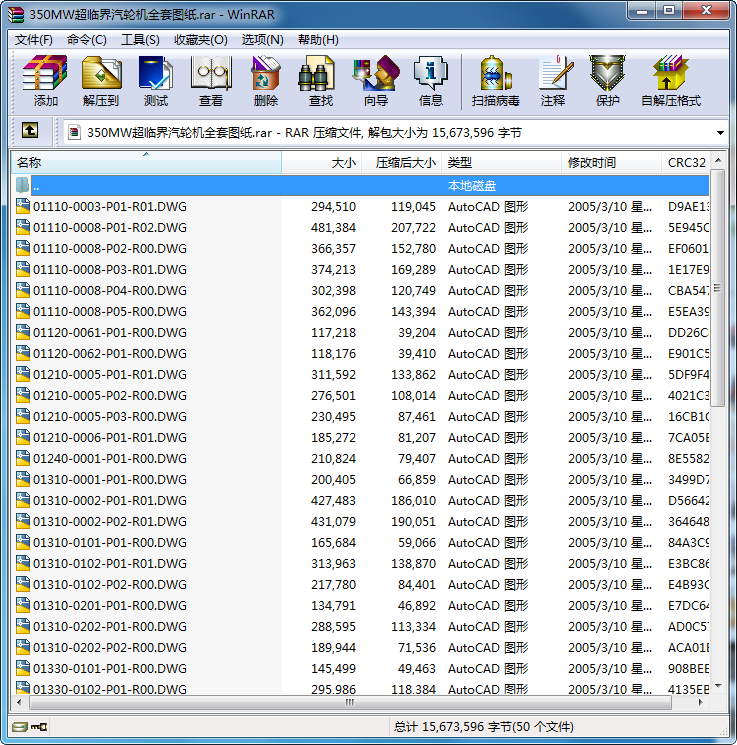This screenshot has height=745, width=737.
Task: Click the 删除 (Delete) toolbar icon
Action: pyautogui.click(x=265, y=81)
